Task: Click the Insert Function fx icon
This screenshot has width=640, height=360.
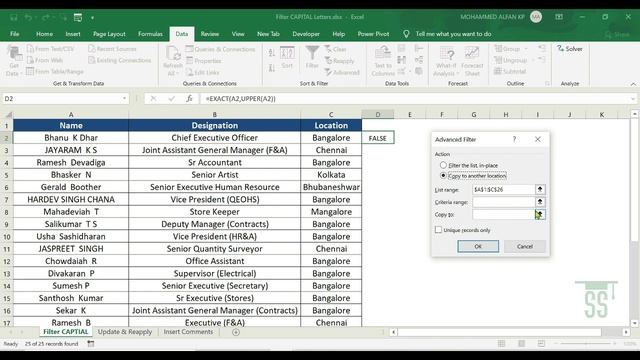Action: point(189,98)
